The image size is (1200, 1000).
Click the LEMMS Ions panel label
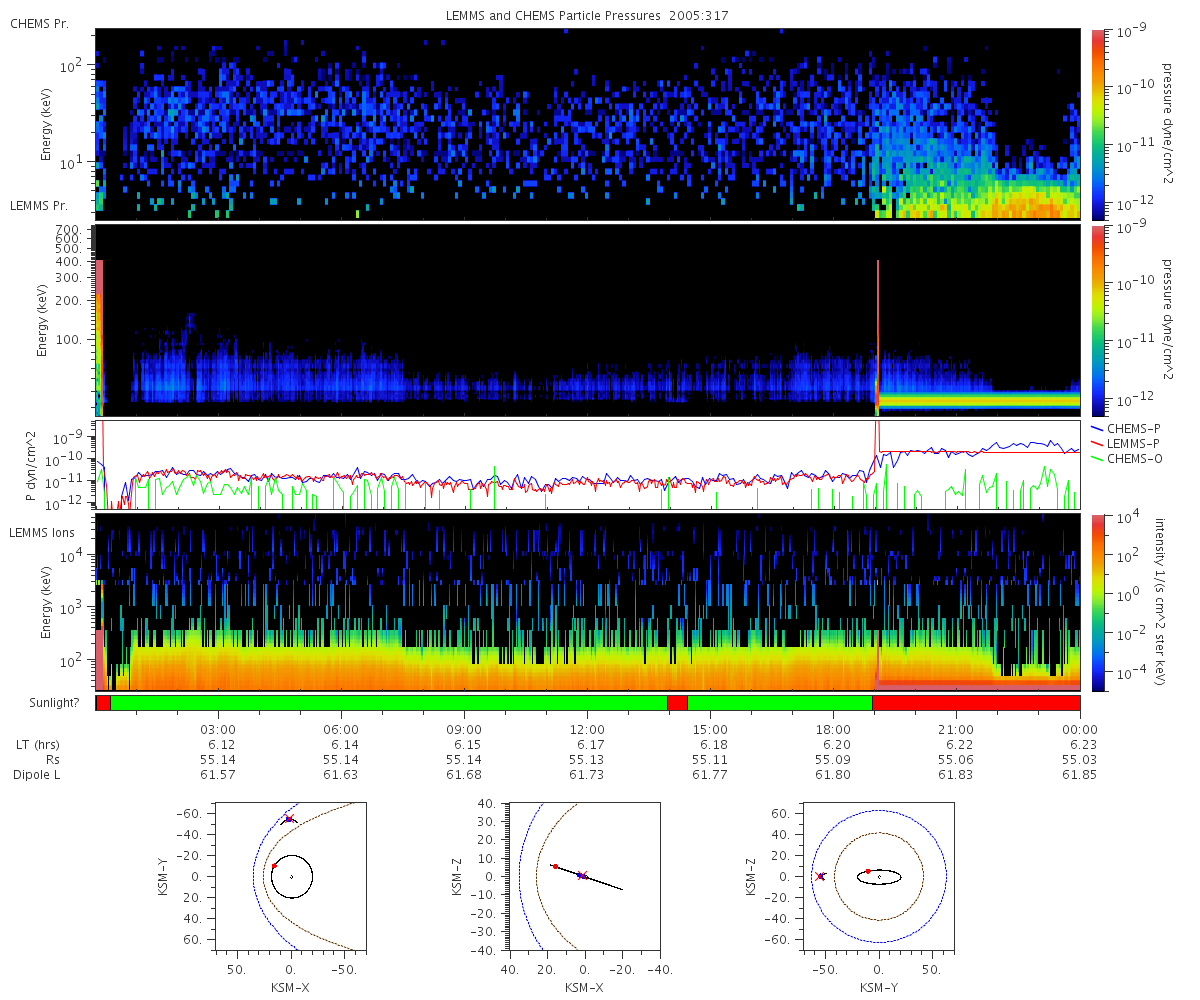click(43, 535)
